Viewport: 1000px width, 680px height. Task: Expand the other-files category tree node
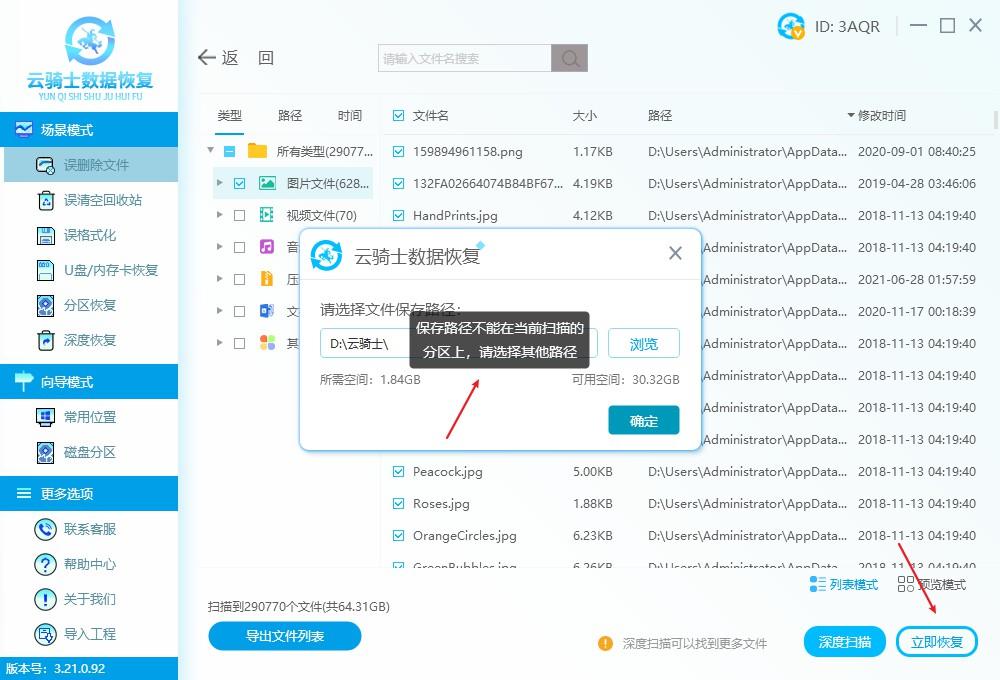pyautogui.click(x=219, y=343)
